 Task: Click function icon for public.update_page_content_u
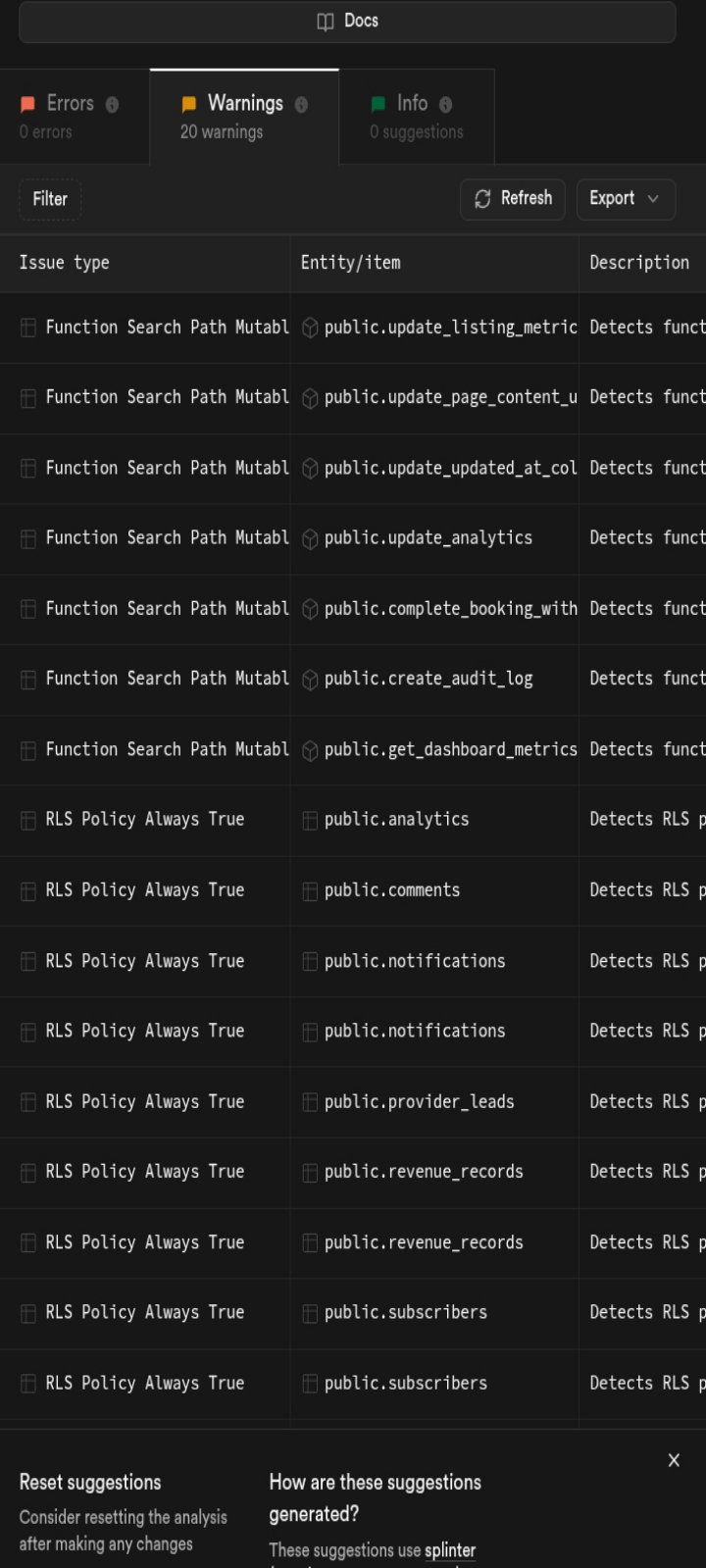(x=310, y=398)
